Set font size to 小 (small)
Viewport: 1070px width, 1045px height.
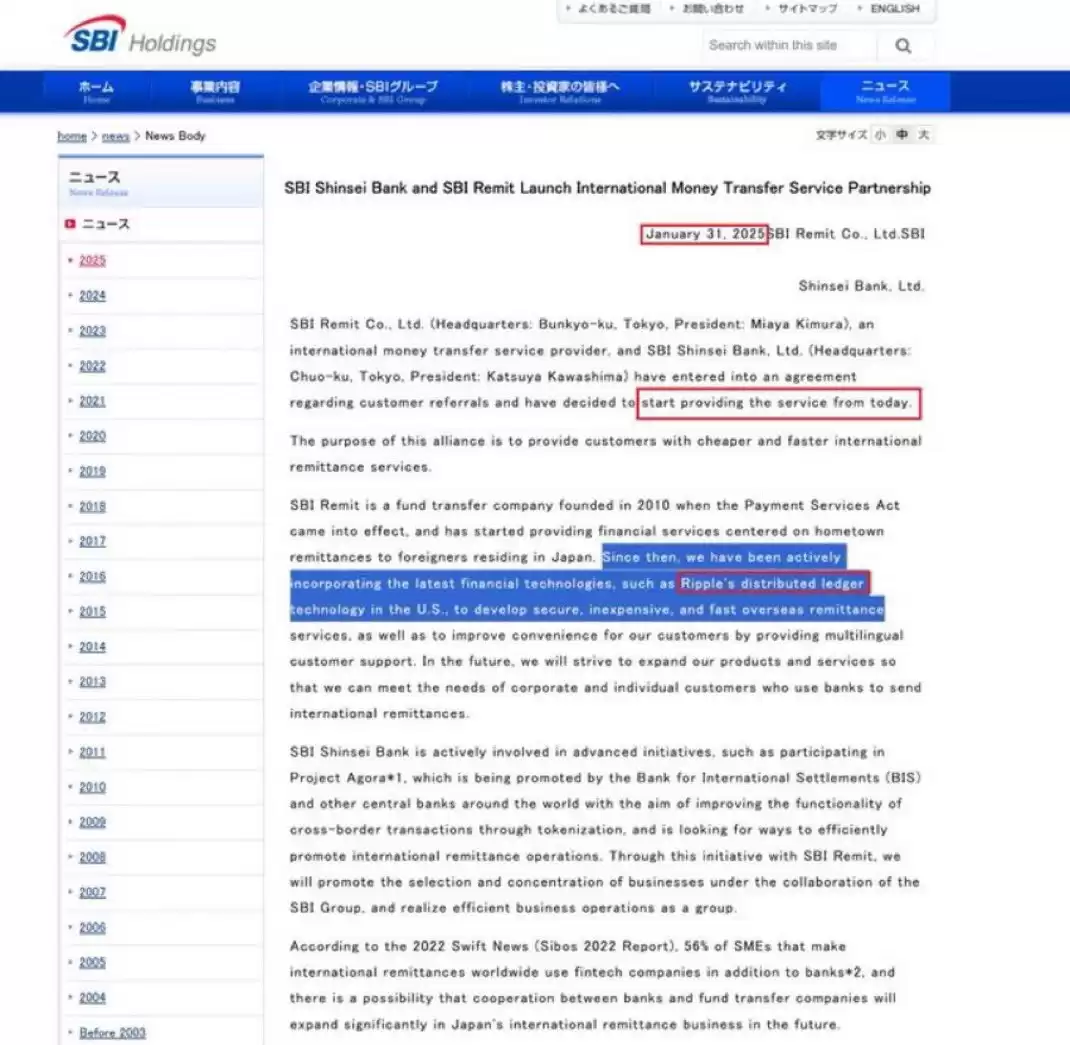(880, 134)
